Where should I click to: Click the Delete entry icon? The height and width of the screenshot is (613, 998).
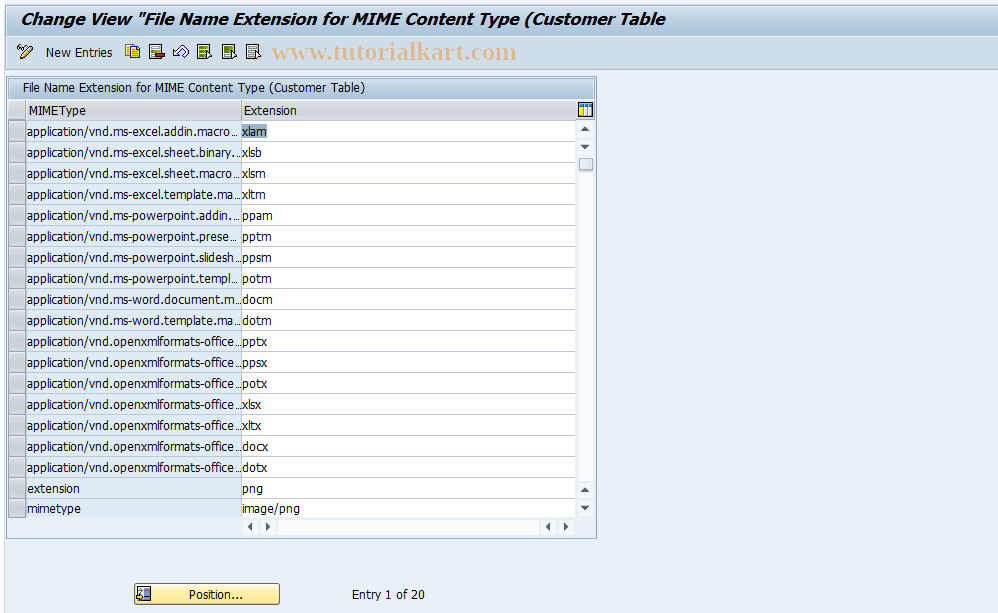(x=157, y=52)
